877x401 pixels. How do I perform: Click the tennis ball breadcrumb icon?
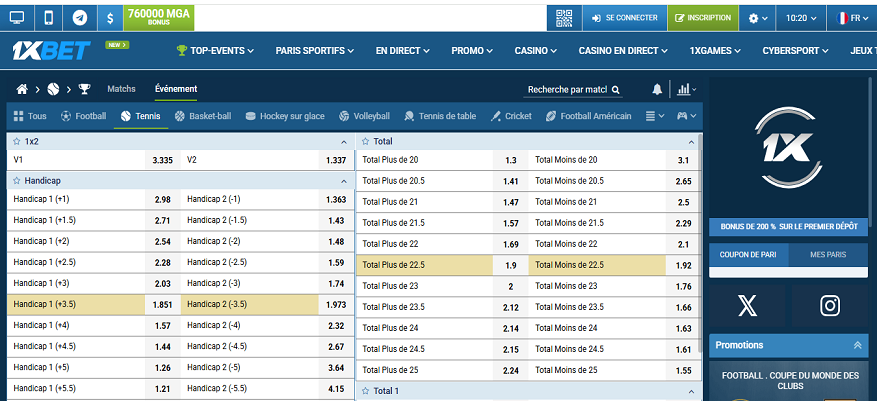point(53,89)
